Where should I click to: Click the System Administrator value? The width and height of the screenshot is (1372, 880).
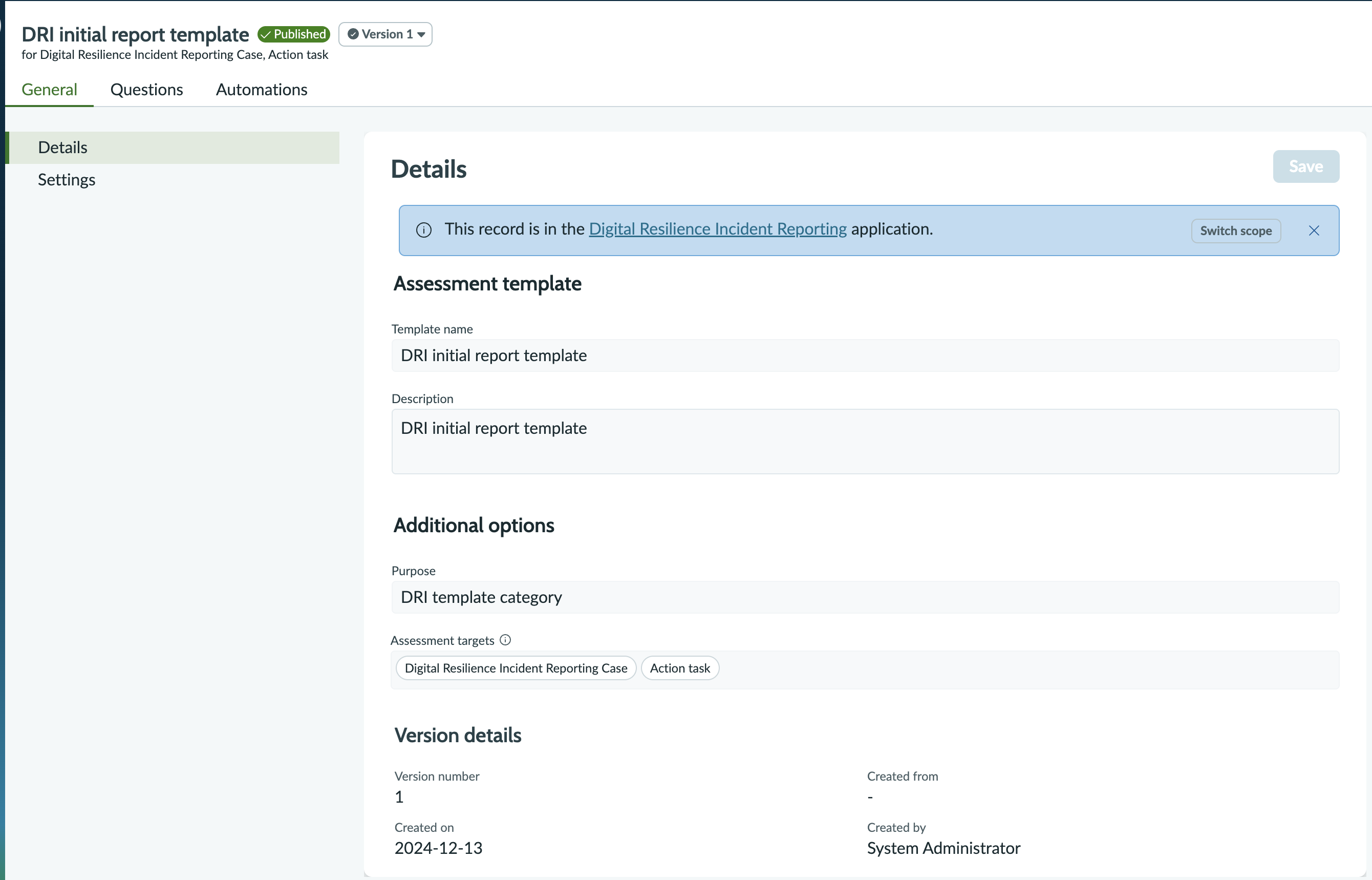click(943, 848)
